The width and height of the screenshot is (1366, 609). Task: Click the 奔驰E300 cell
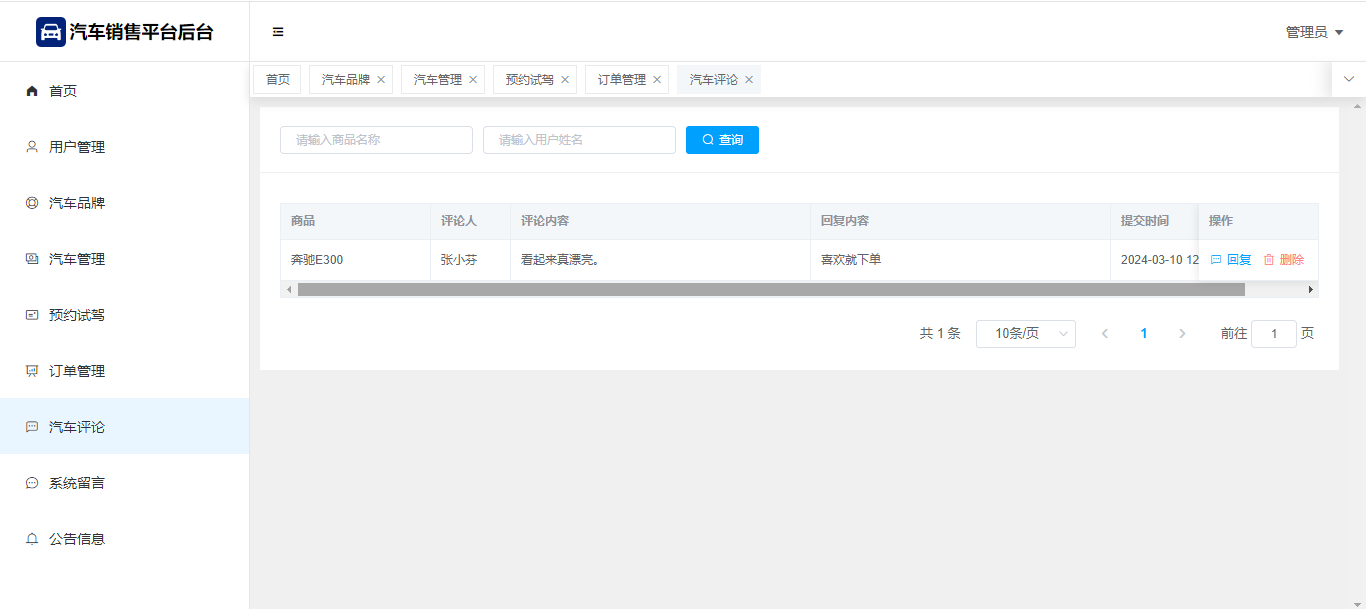pos(355,260)
